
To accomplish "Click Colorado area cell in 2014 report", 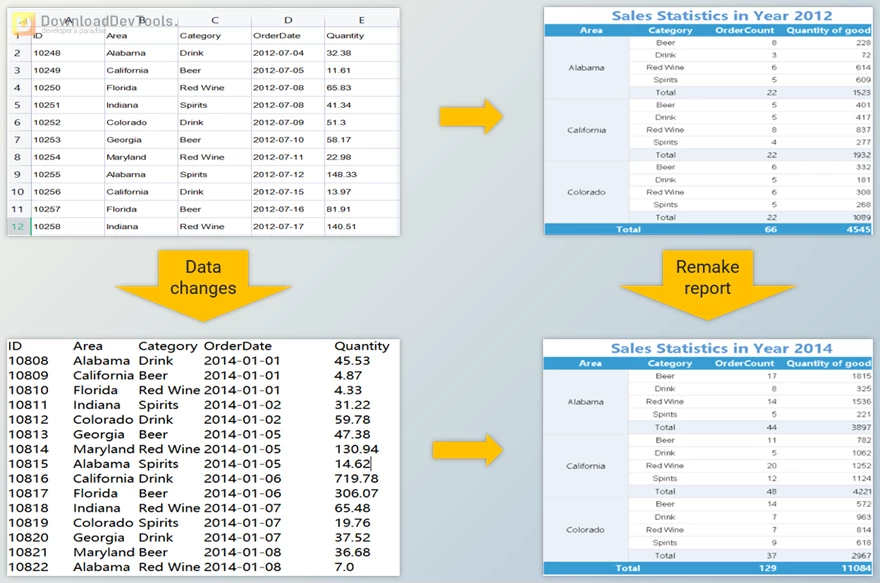I will 585,529.
